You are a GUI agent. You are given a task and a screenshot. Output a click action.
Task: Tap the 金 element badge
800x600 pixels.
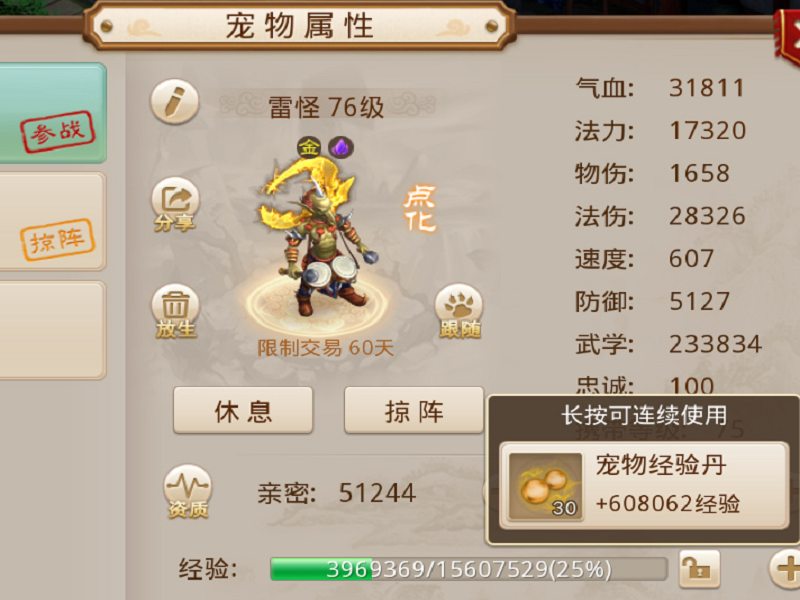click(309, 148)
